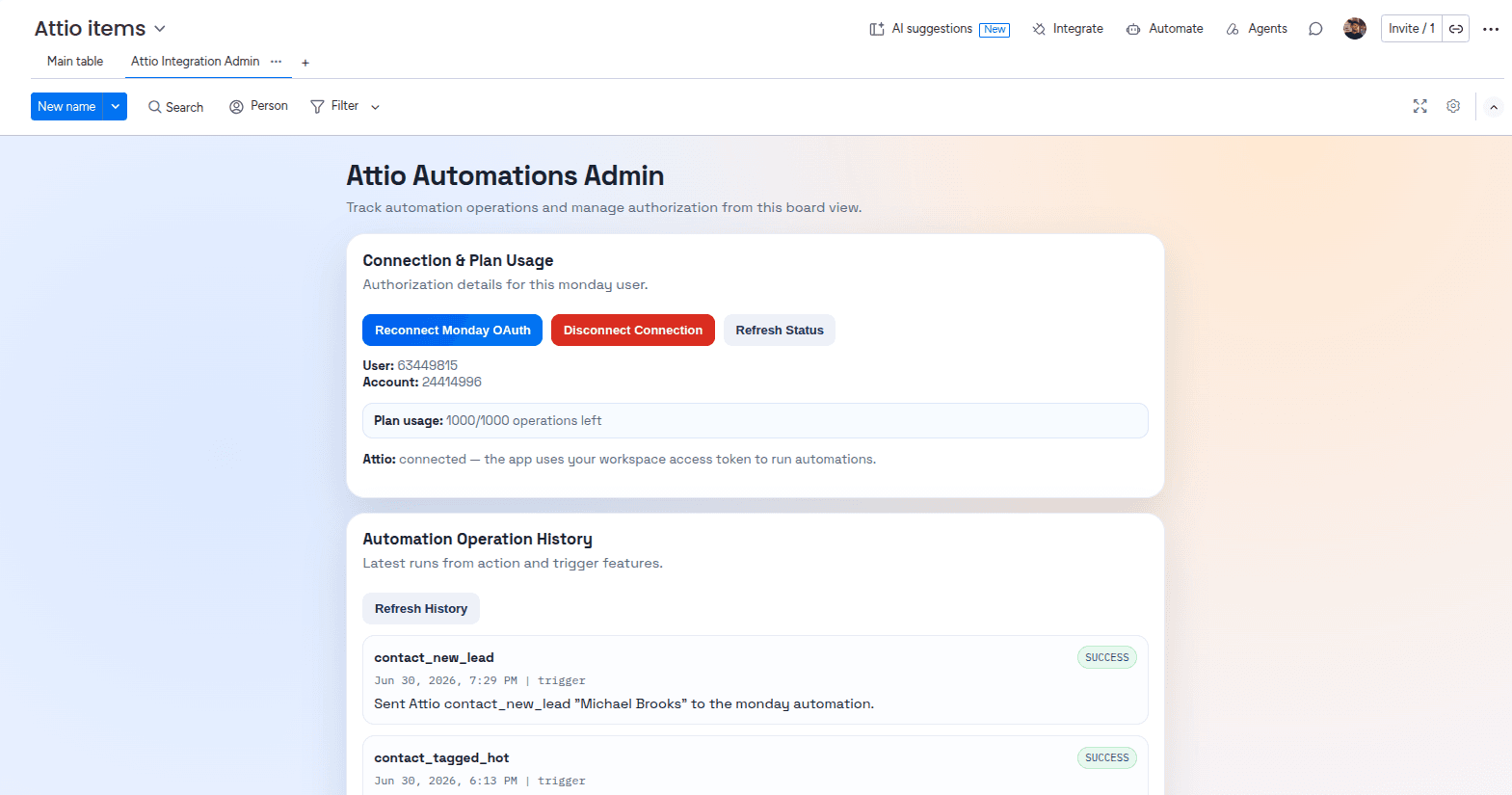Click the Jun 30, 2026, 7:29 PM timestamp
Viewport: 1512px width, 795px height.
(x=446, y=680)
